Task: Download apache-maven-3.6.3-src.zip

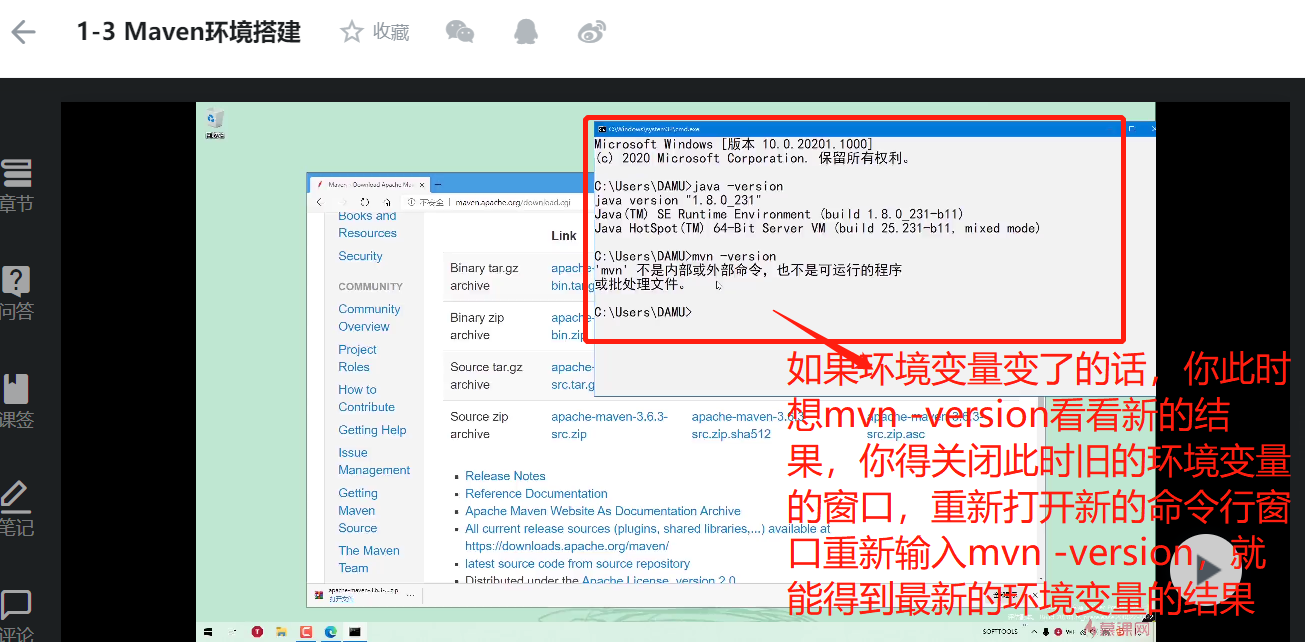Action: tap(609, 425)
